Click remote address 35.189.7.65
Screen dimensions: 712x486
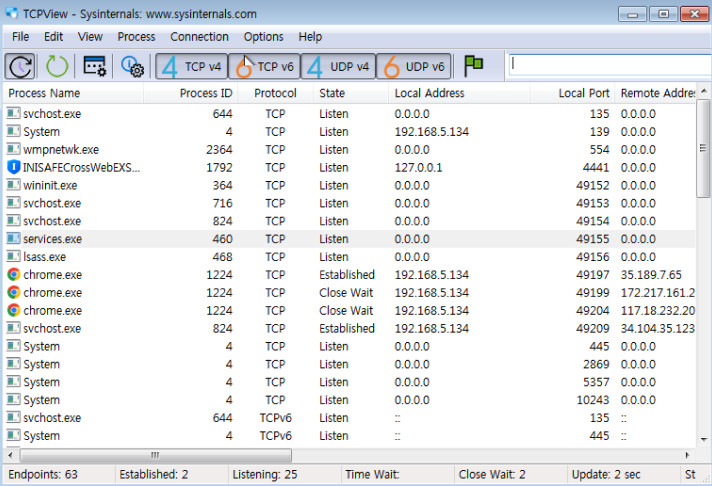(651, 275)
